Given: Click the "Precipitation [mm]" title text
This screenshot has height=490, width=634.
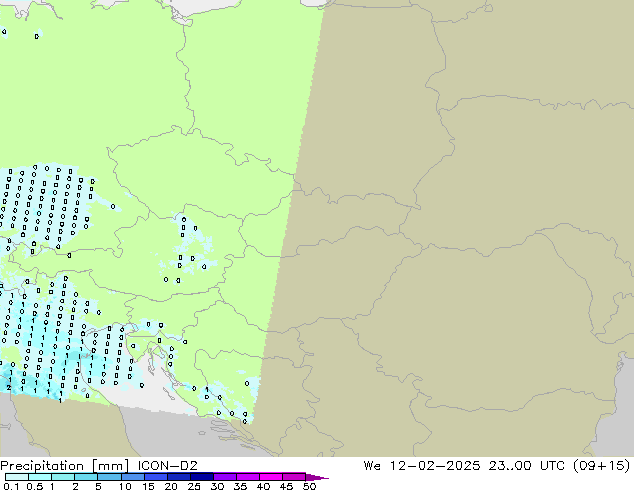Looking at the screenshot, I should (64, 466).
